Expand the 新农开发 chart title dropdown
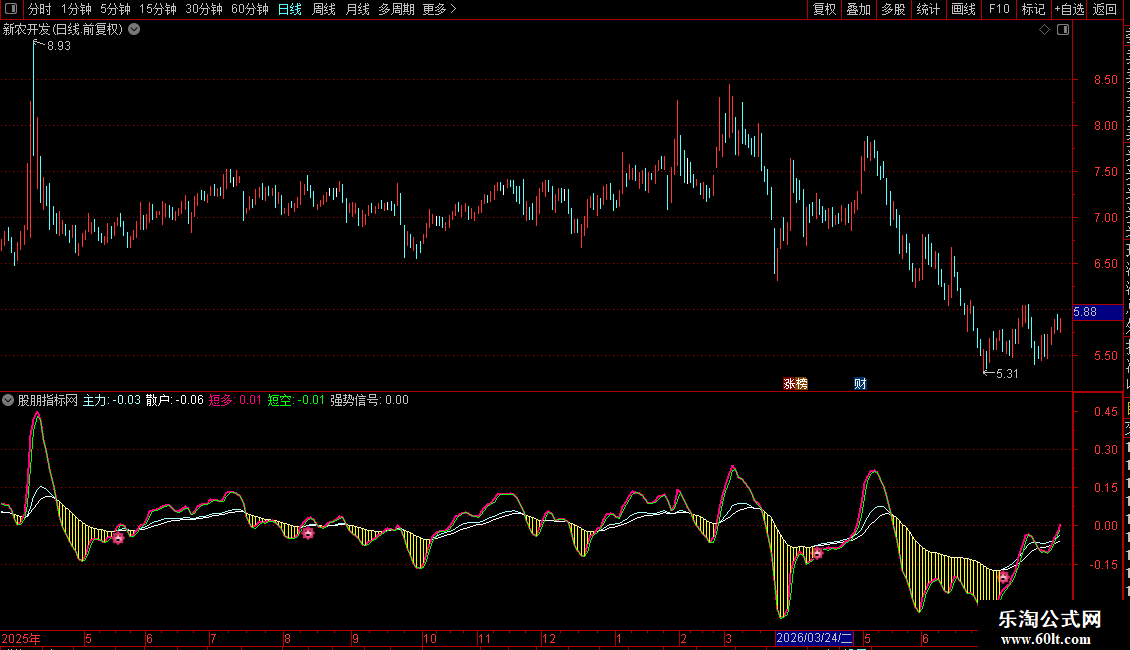1130x650 pixels. (134, 30)
